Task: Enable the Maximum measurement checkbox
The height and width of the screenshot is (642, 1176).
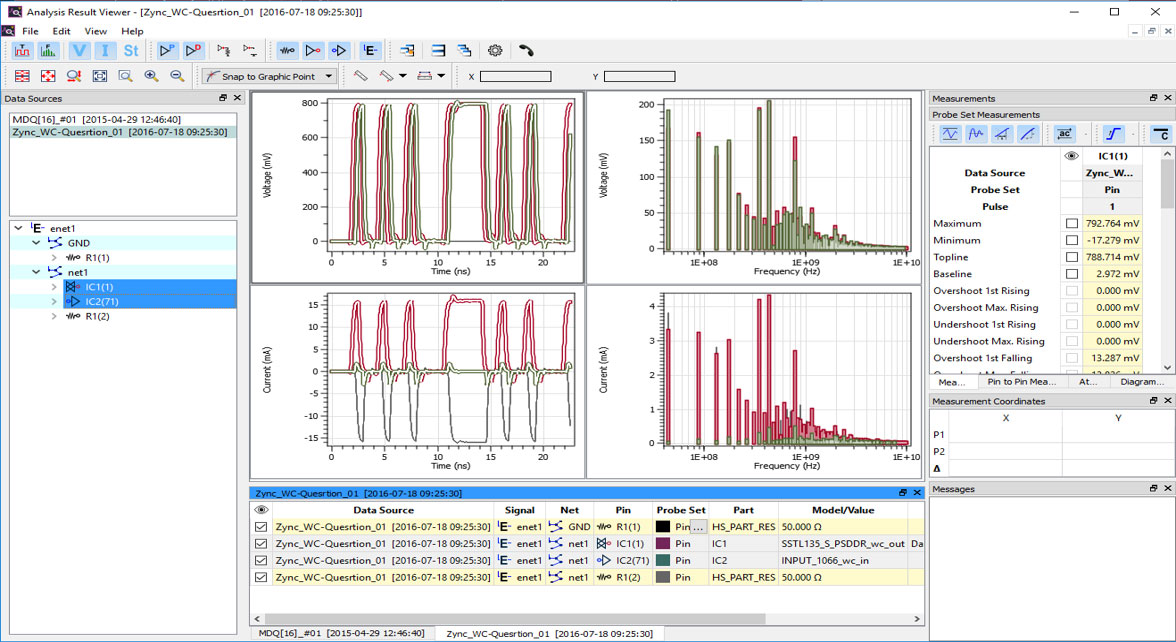Action: pyautogui.click(x=1072, y=224)
